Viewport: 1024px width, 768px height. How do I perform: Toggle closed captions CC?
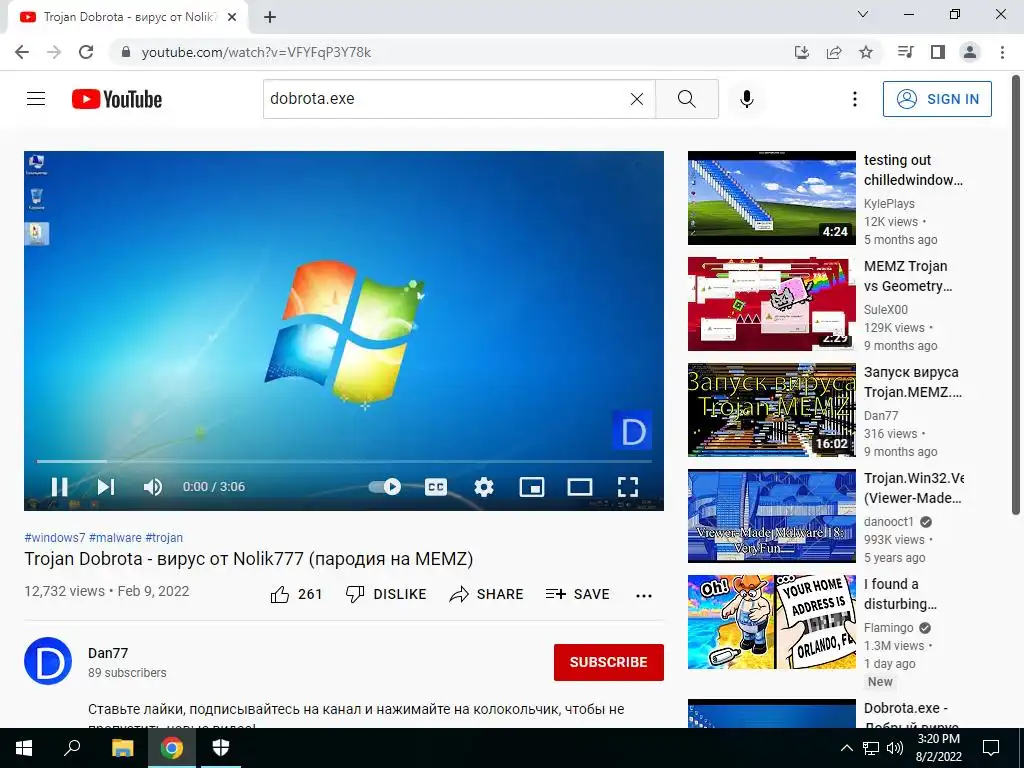[436, 487]
